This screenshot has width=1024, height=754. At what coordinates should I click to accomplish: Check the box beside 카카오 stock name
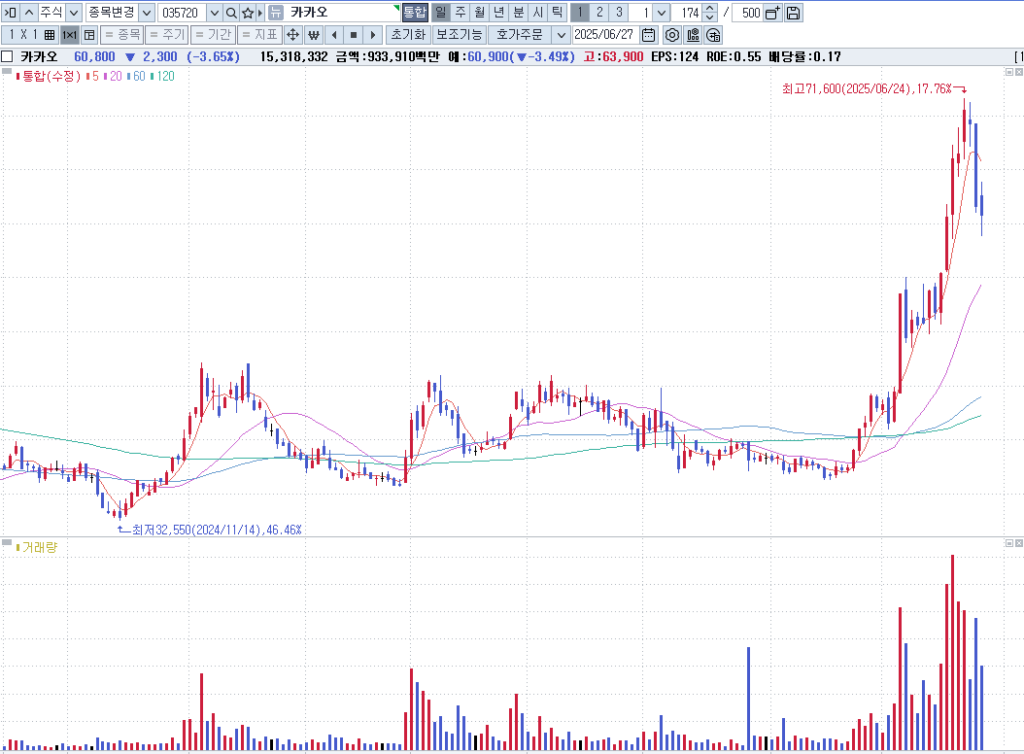click(8, 57)
